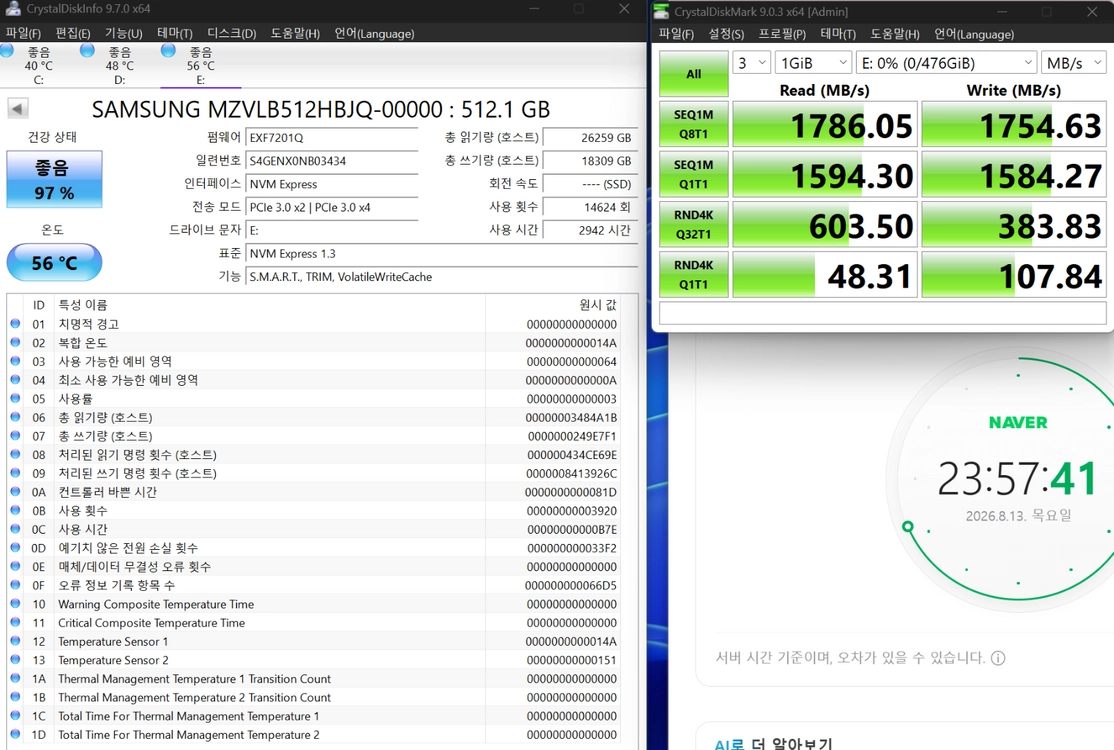
Task: Open the 1GiB test size dropdown
Action: pyautogui.click(x=813, y=62)
